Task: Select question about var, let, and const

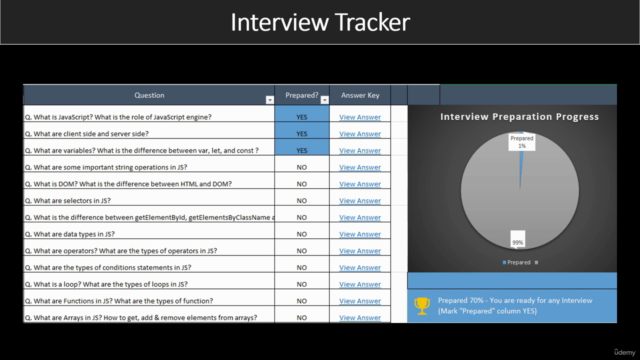Action: (x=149, y=147)
